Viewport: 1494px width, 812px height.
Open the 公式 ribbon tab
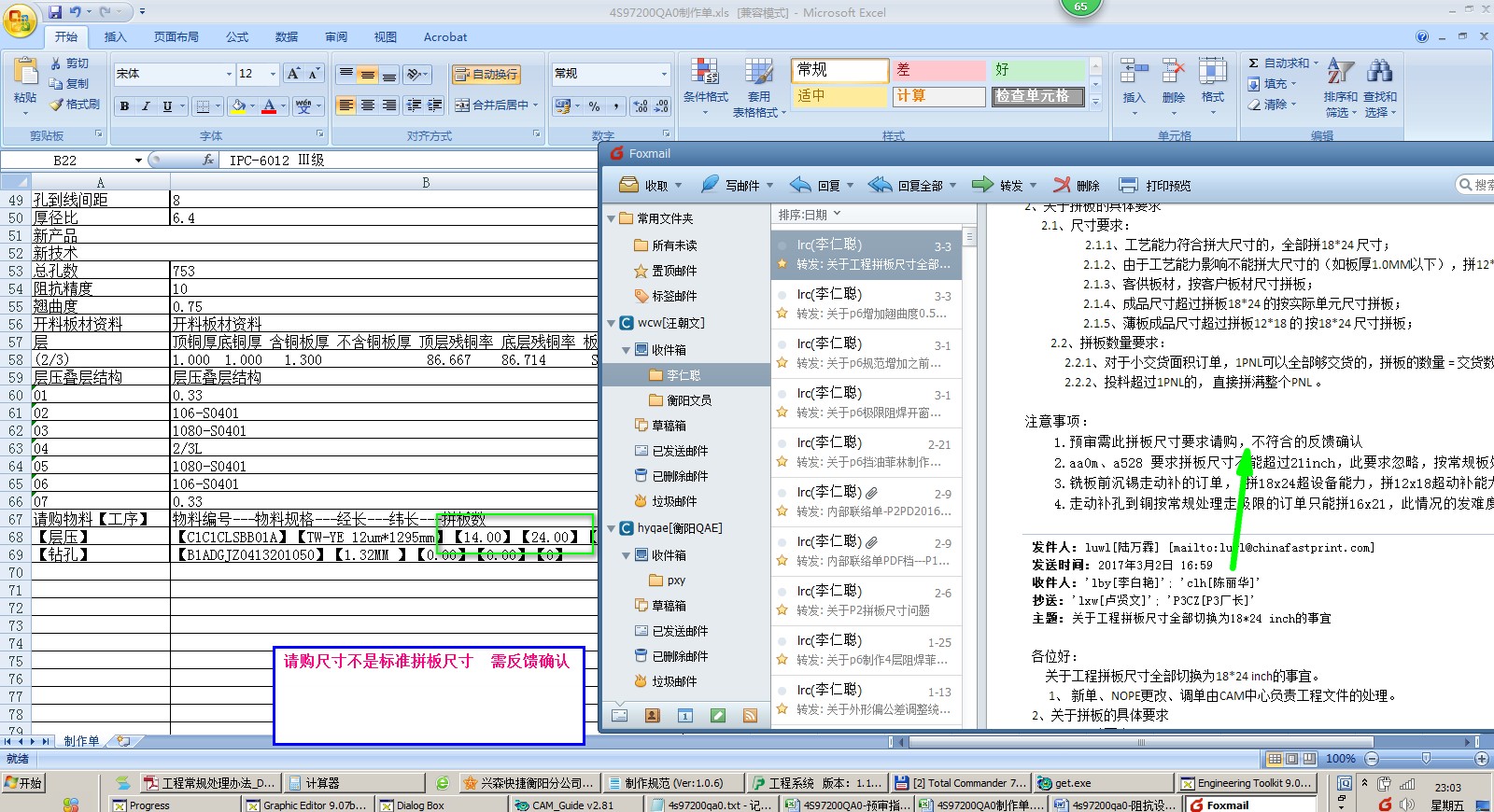[237, 36]
